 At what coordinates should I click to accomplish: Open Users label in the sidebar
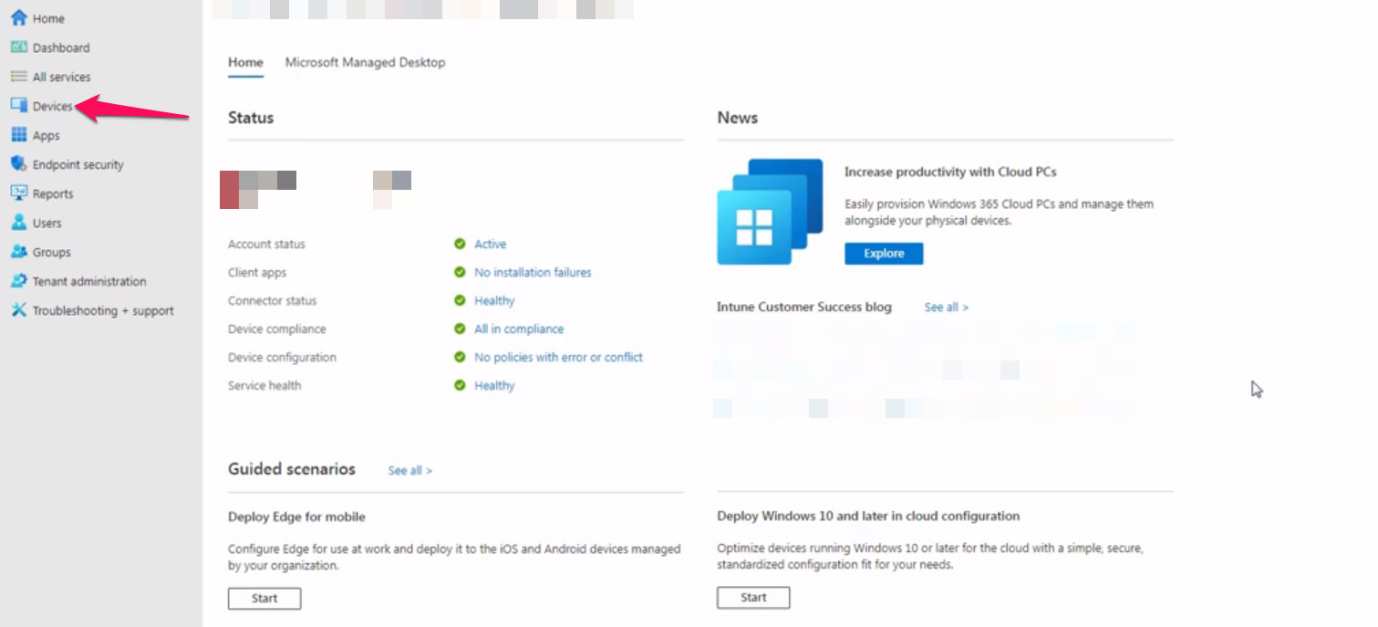coord(47,223)
